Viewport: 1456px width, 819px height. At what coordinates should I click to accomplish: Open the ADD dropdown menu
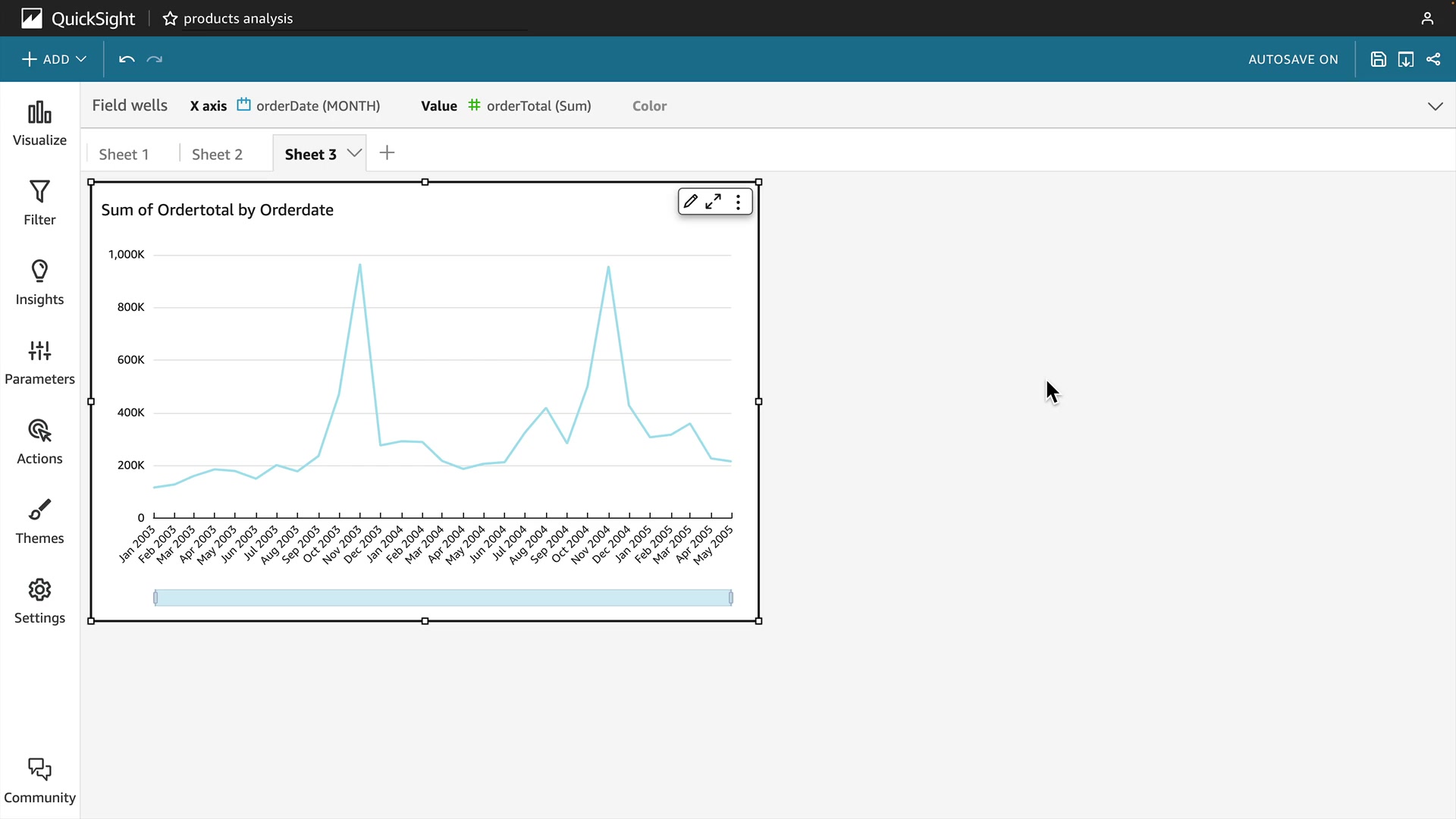tap(54, 59)
